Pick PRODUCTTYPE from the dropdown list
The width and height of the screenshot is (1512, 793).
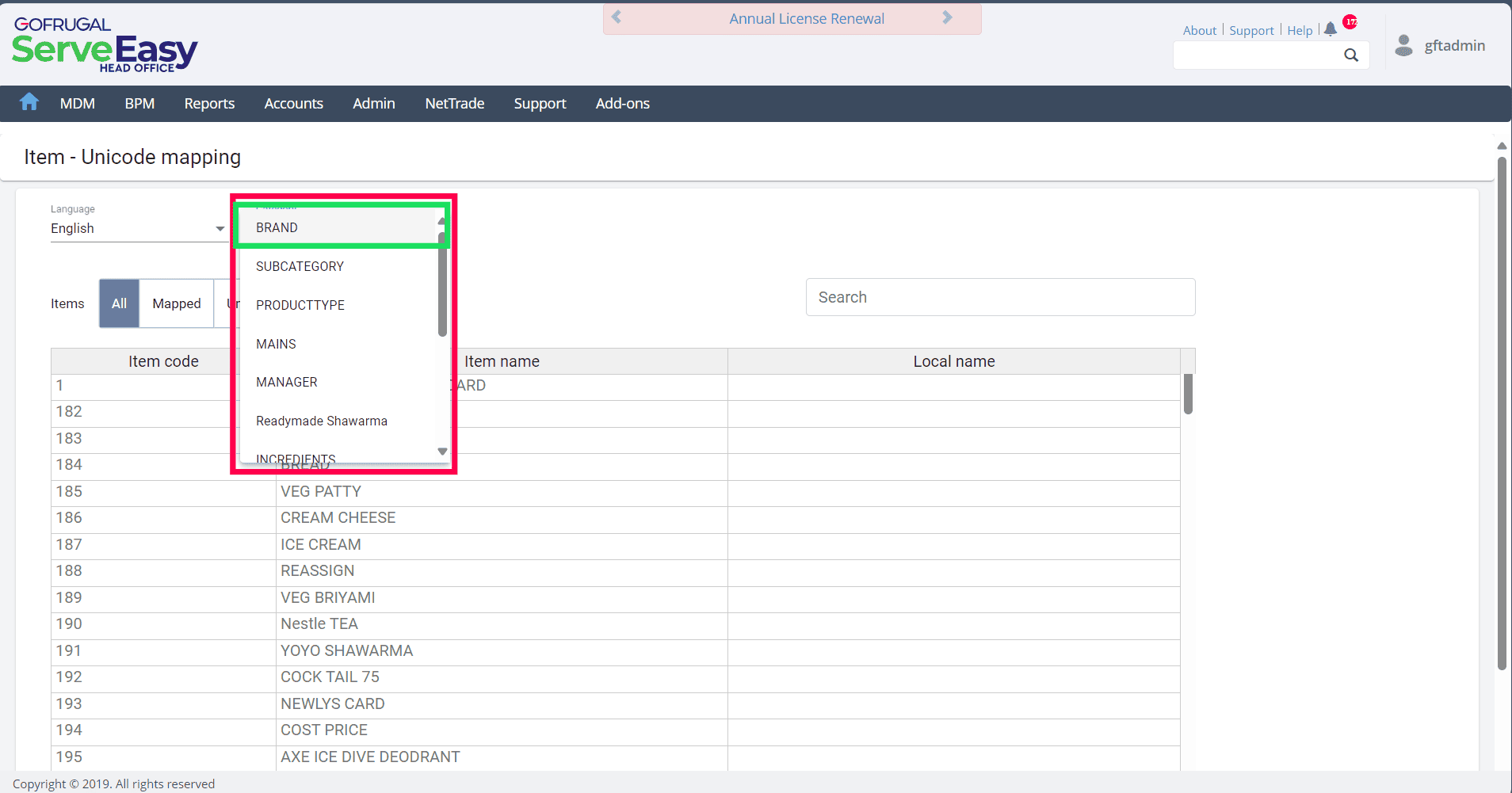pos(338,305)
